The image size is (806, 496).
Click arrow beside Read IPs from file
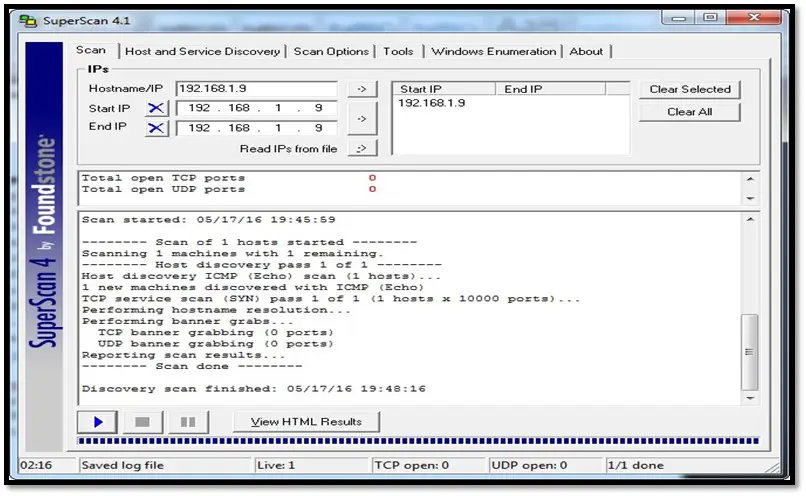361,149
